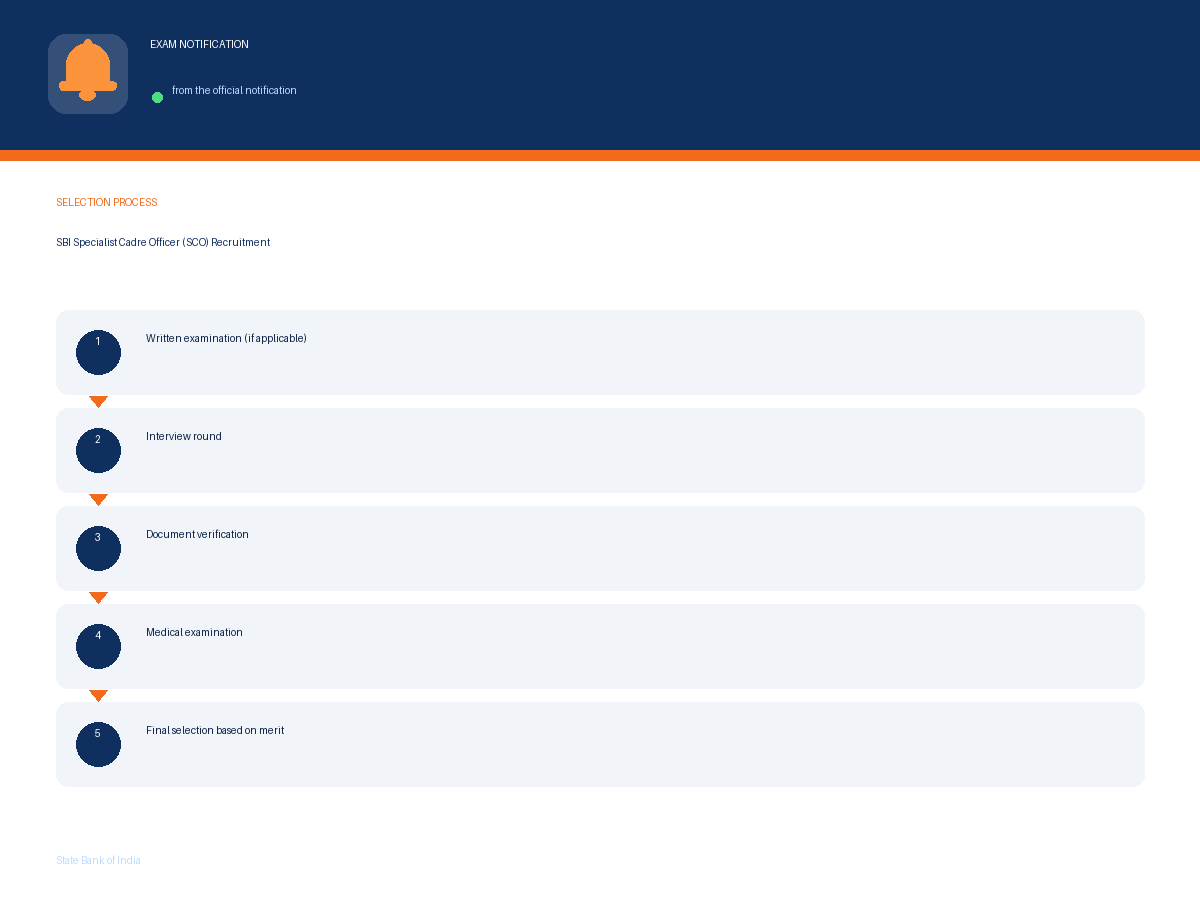Select step 2 number circle

(x=98, y=450)
